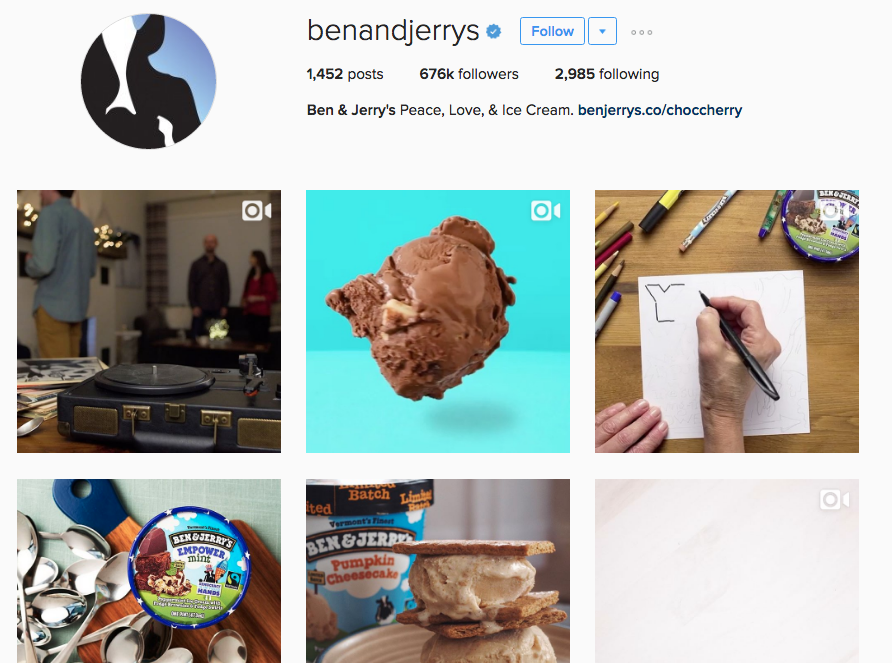Open the Pumpkin Cheesecake sandwich post
The image size is (892, 663).
[438, 571]
